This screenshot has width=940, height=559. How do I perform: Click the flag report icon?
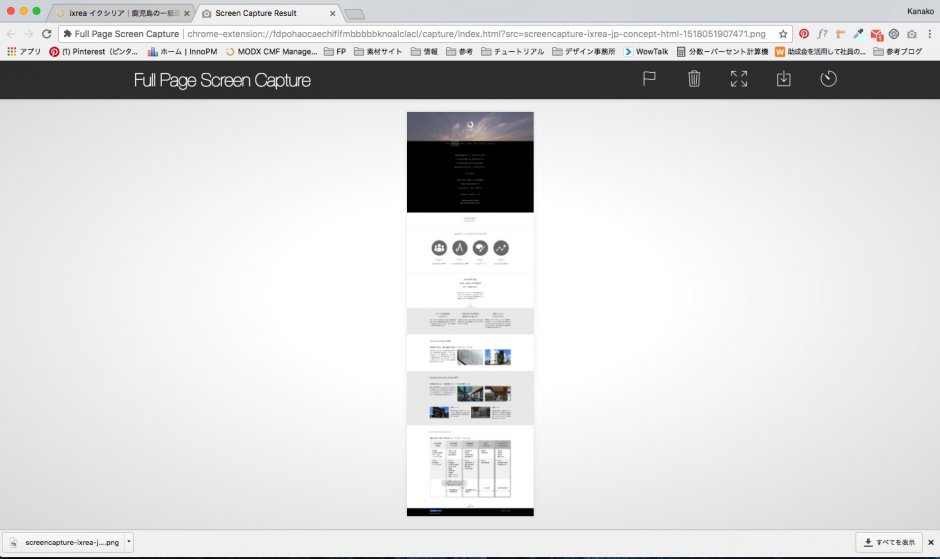649,79
